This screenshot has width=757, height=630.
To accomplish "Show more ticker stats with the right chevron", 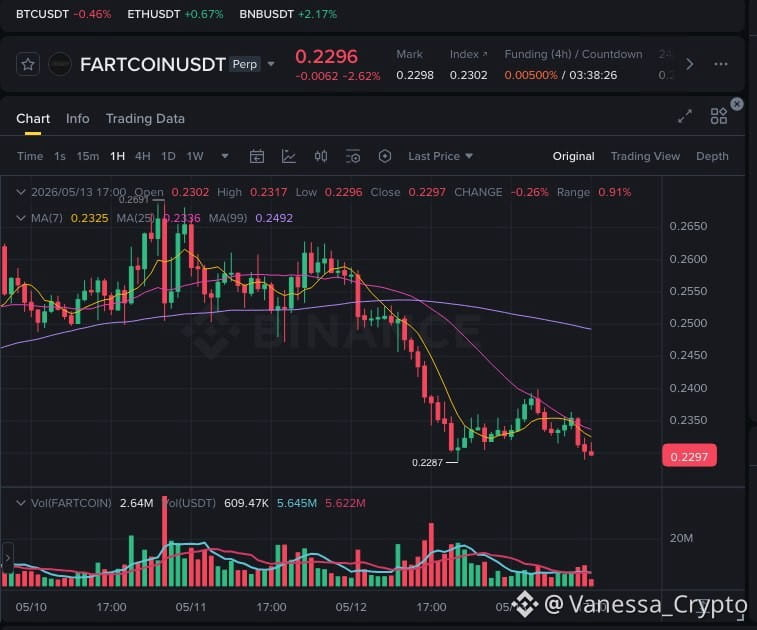I will 690,64.
